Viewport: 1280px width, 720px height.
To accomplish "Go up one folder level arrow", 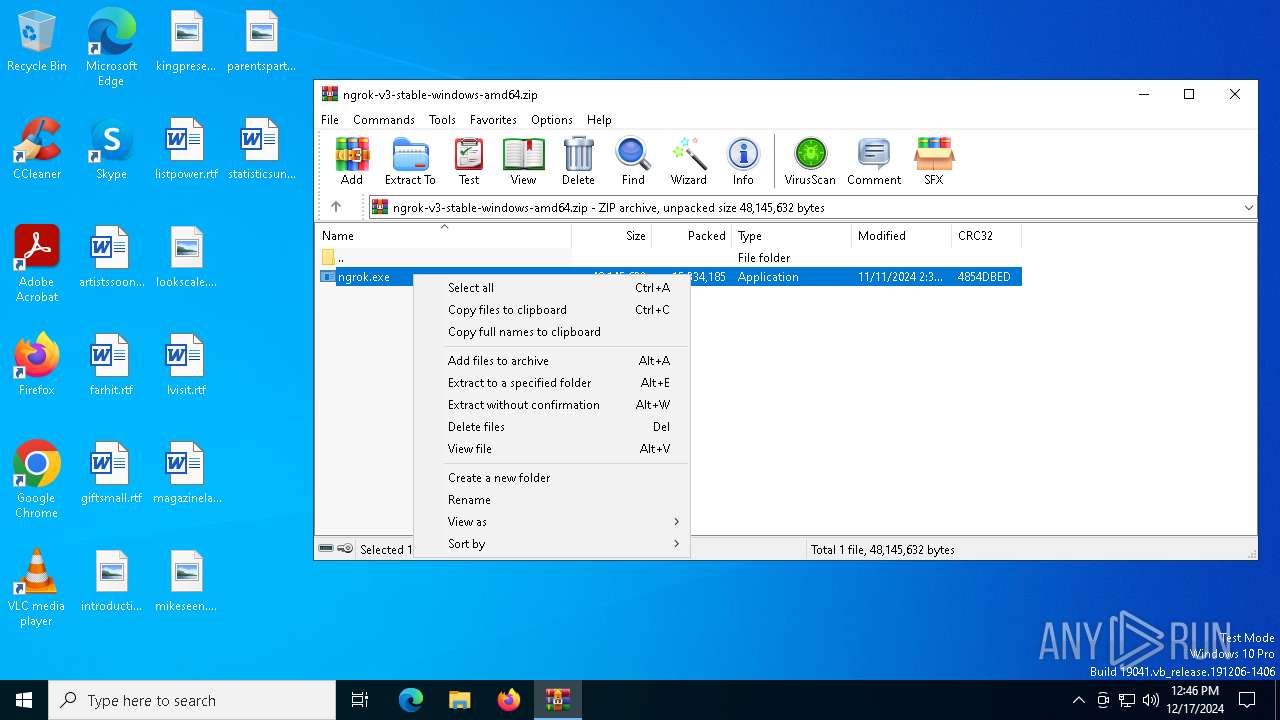I will tap(336, 207).
